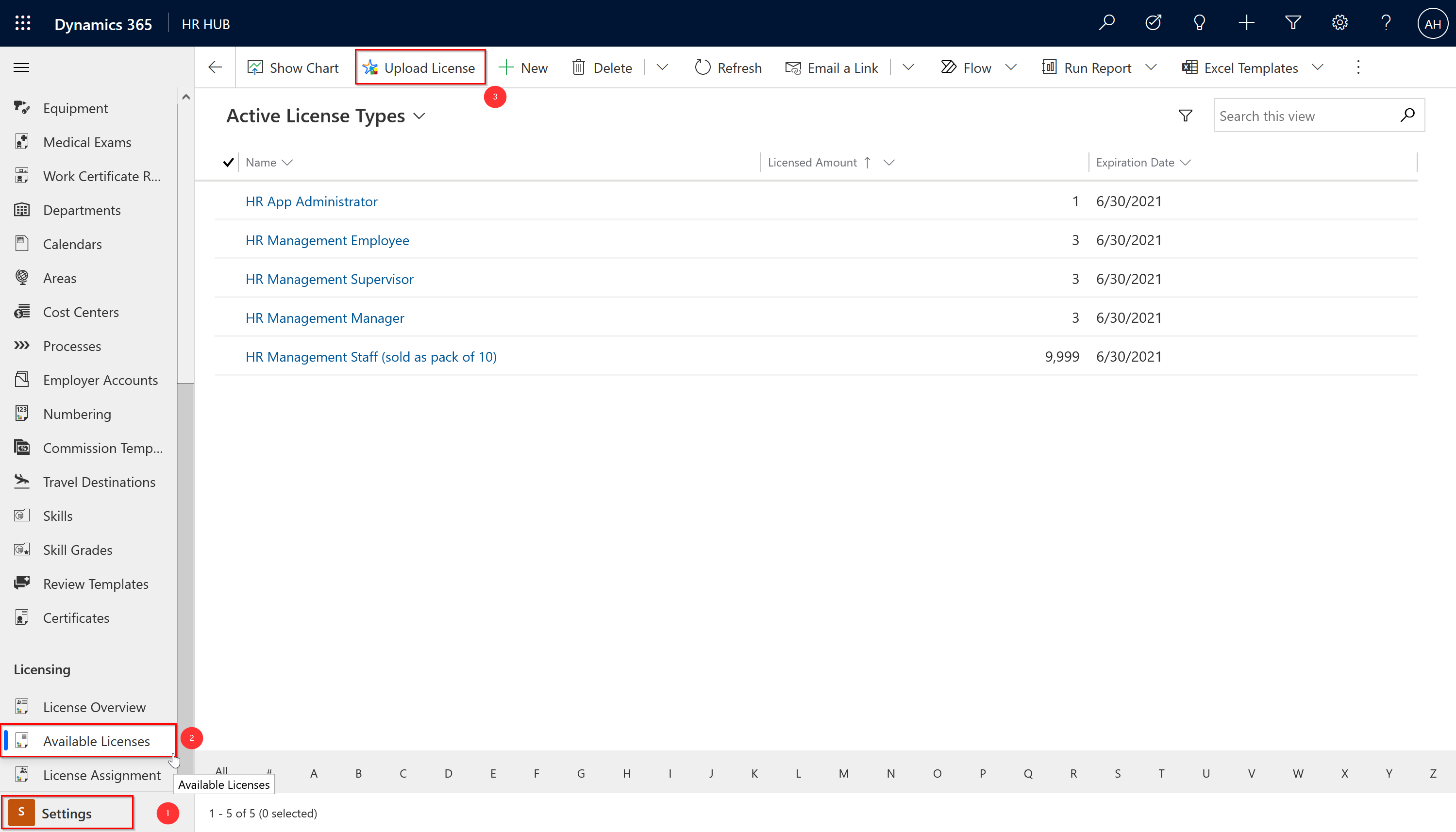
Task: Click the Upload License button
Action: (419, 68)
